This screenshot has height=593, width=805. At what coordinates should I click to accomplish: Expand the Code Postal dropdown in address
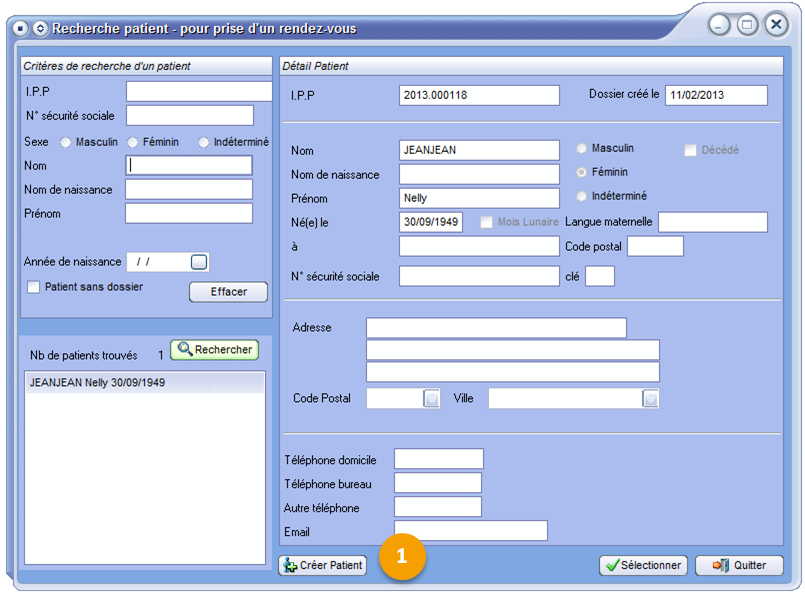coord(431,399)
